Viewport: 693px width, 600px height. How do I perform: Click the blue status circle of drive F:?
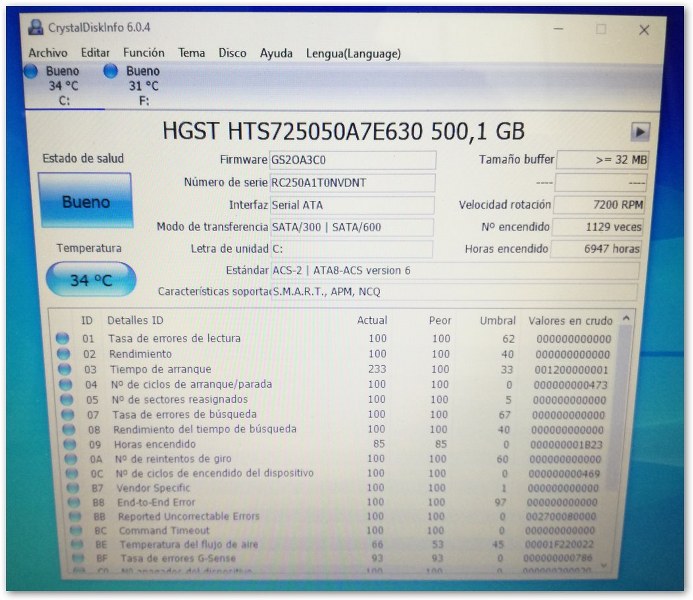[x=110, y=71]
